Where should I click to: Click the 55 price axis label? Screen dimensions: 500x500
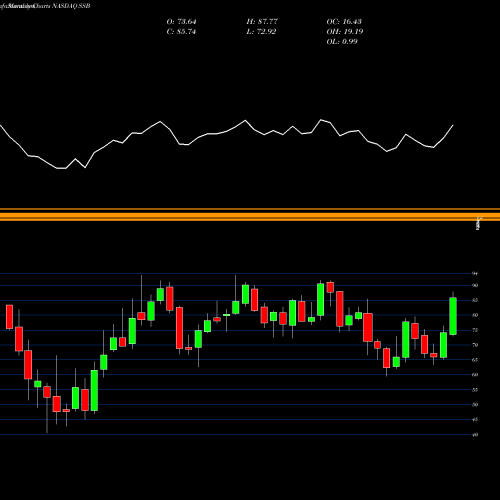coord(475,390)
